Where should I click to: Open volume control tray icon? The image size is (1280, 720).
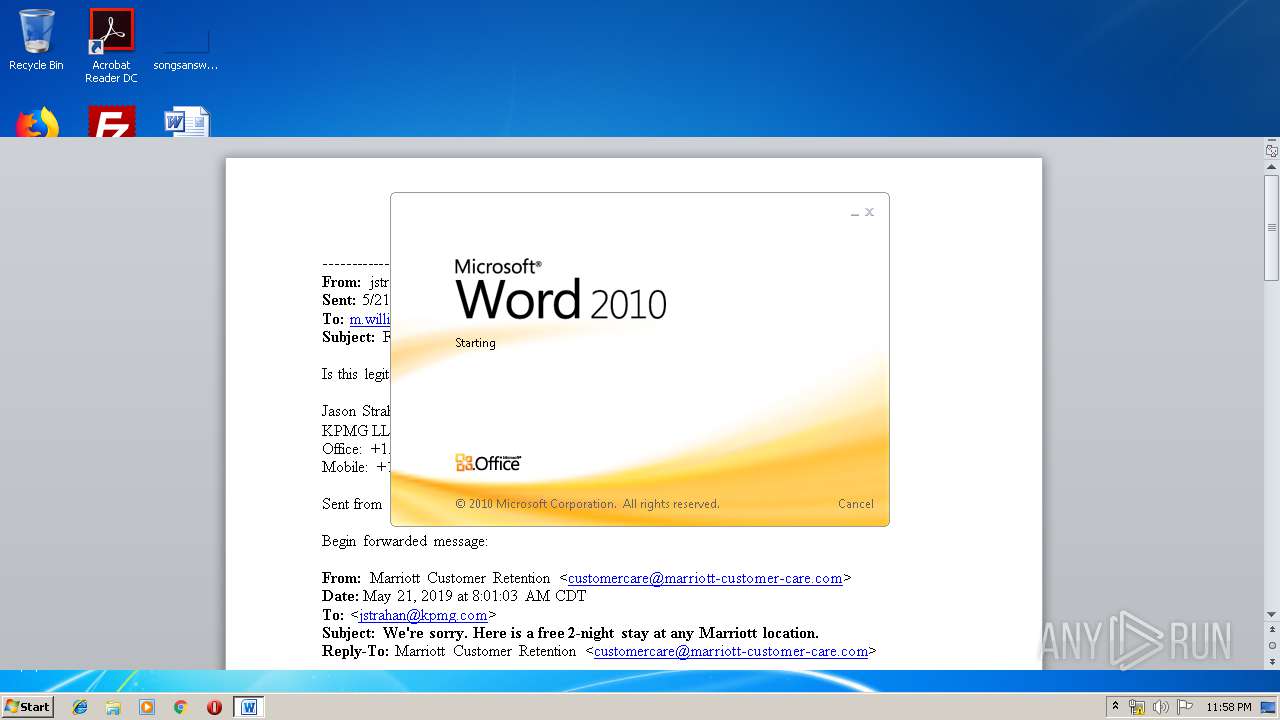click(1161, 707)
